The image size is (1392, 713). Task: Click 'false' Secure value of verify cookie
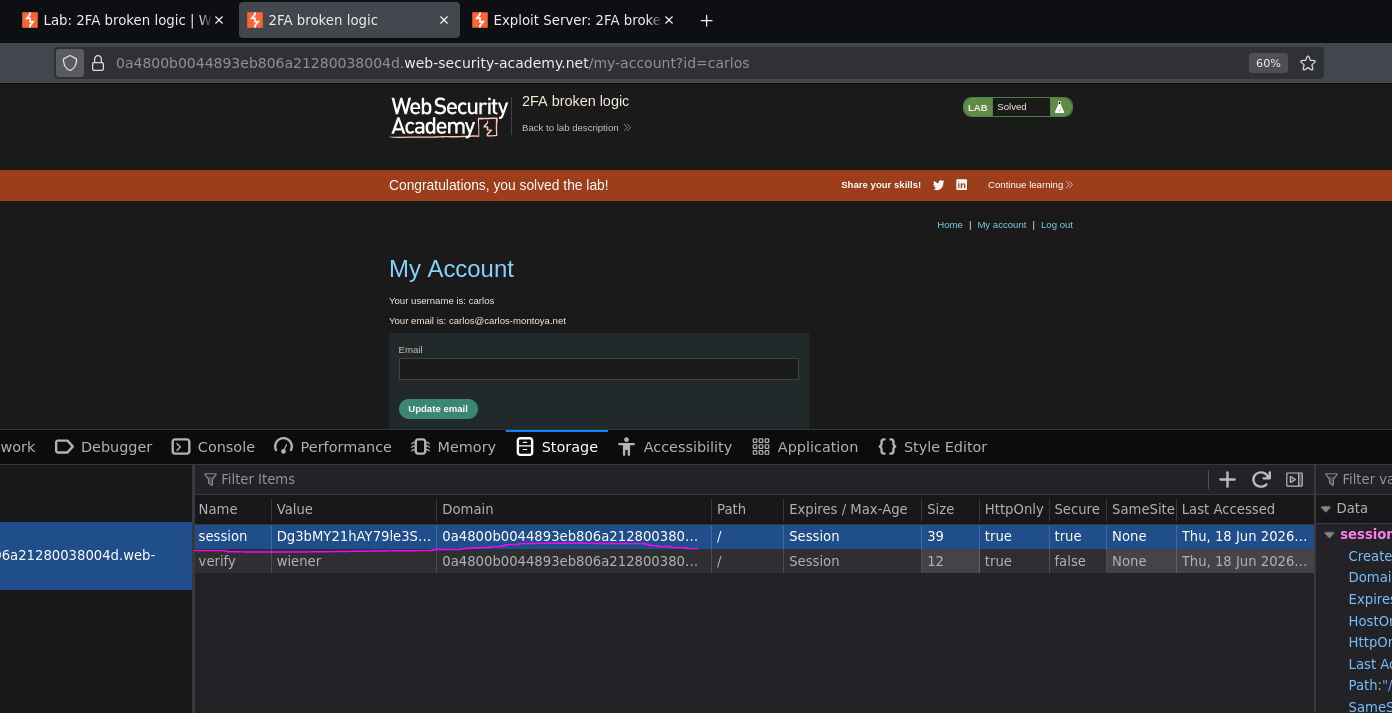click(1078, 561)
